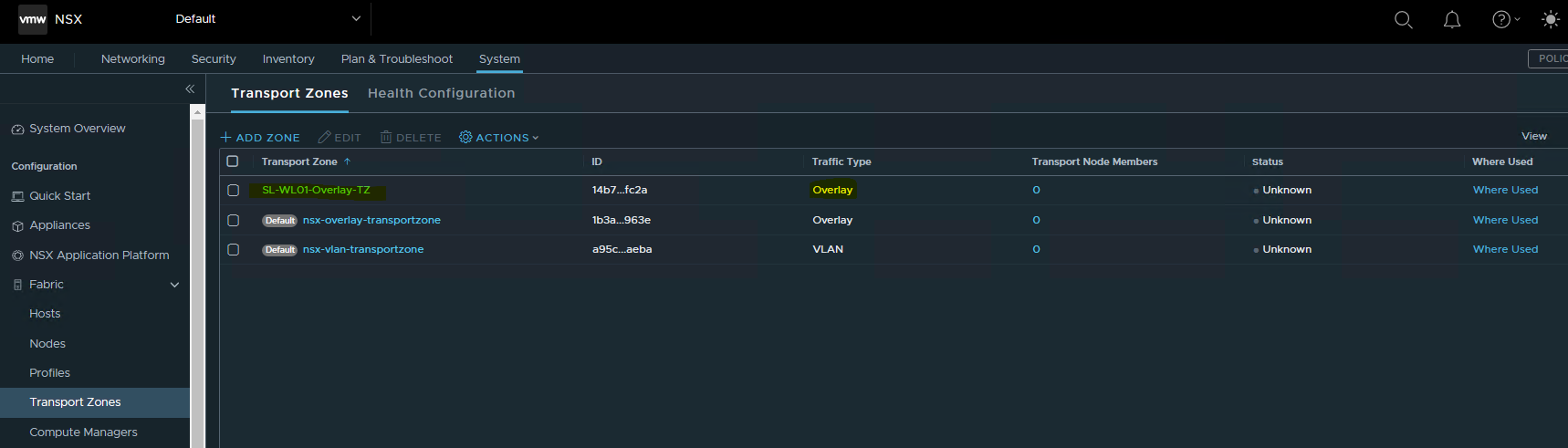Open the nsx-vlan-transportzone link
Screen dimensions: 1568x448
pyautogui.click(x=363, y=250)
